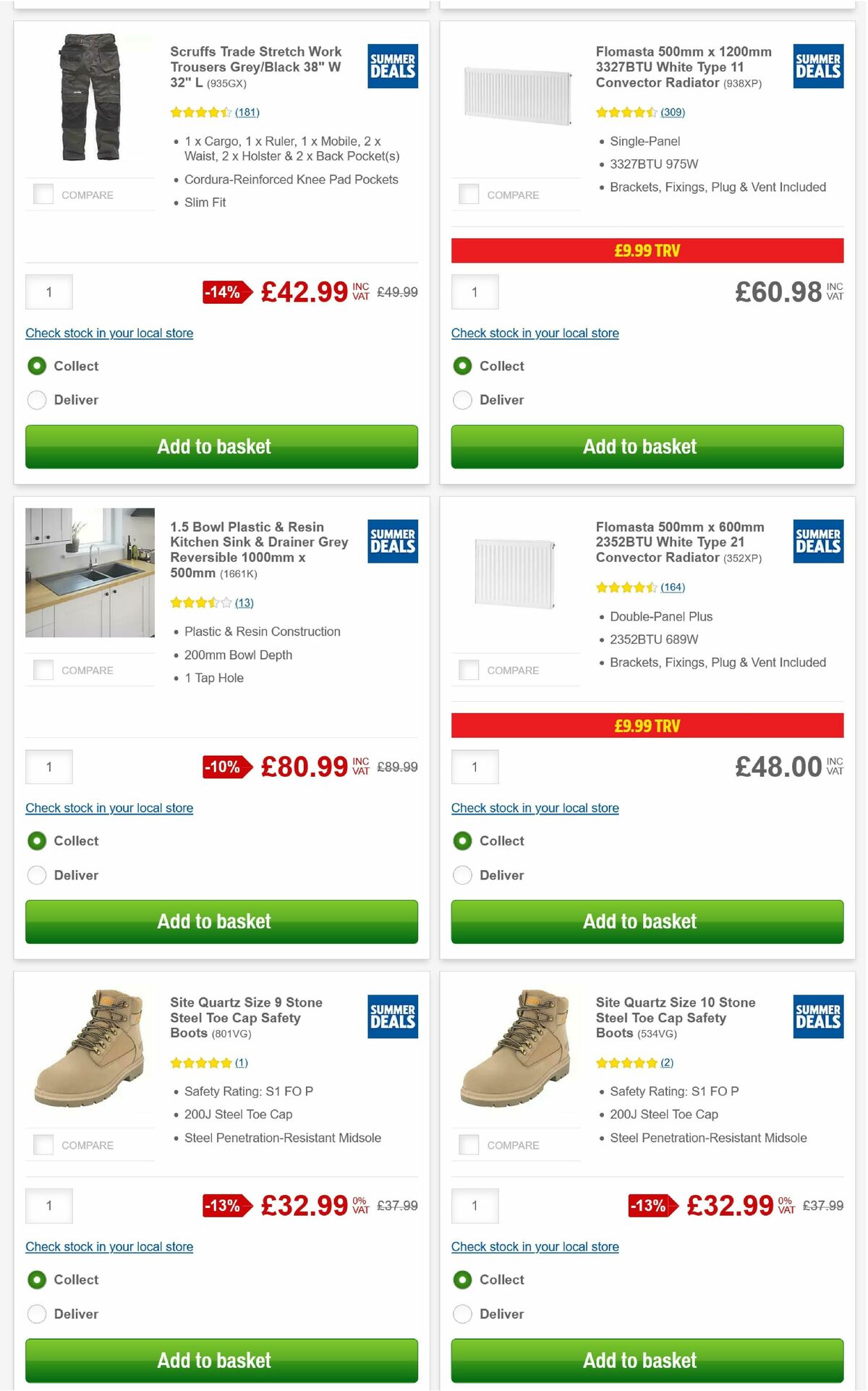Click the quantity field for the kitchen sink

pyautogui.click(x=48, y=767)
